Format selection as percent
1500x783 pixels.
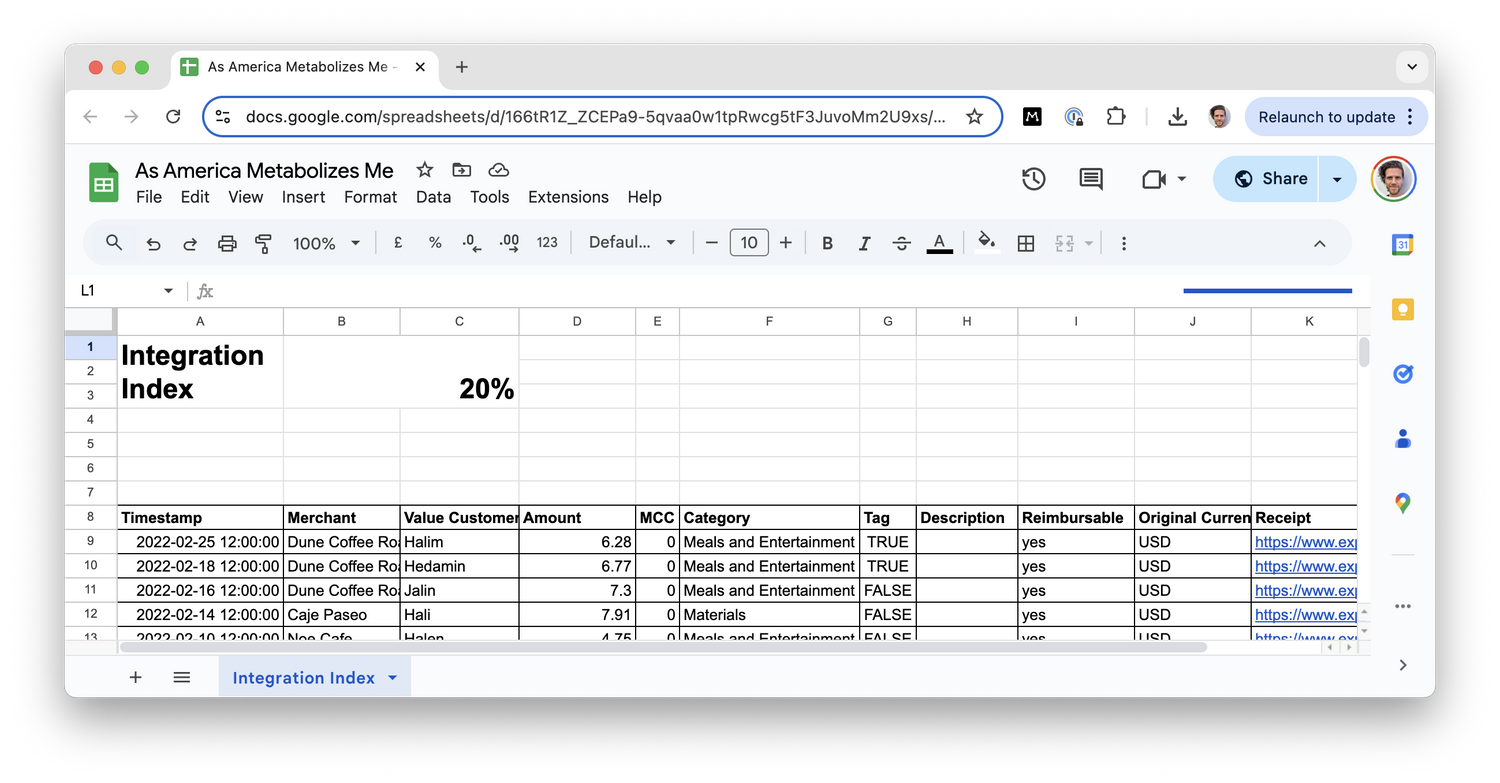(434, 242)
